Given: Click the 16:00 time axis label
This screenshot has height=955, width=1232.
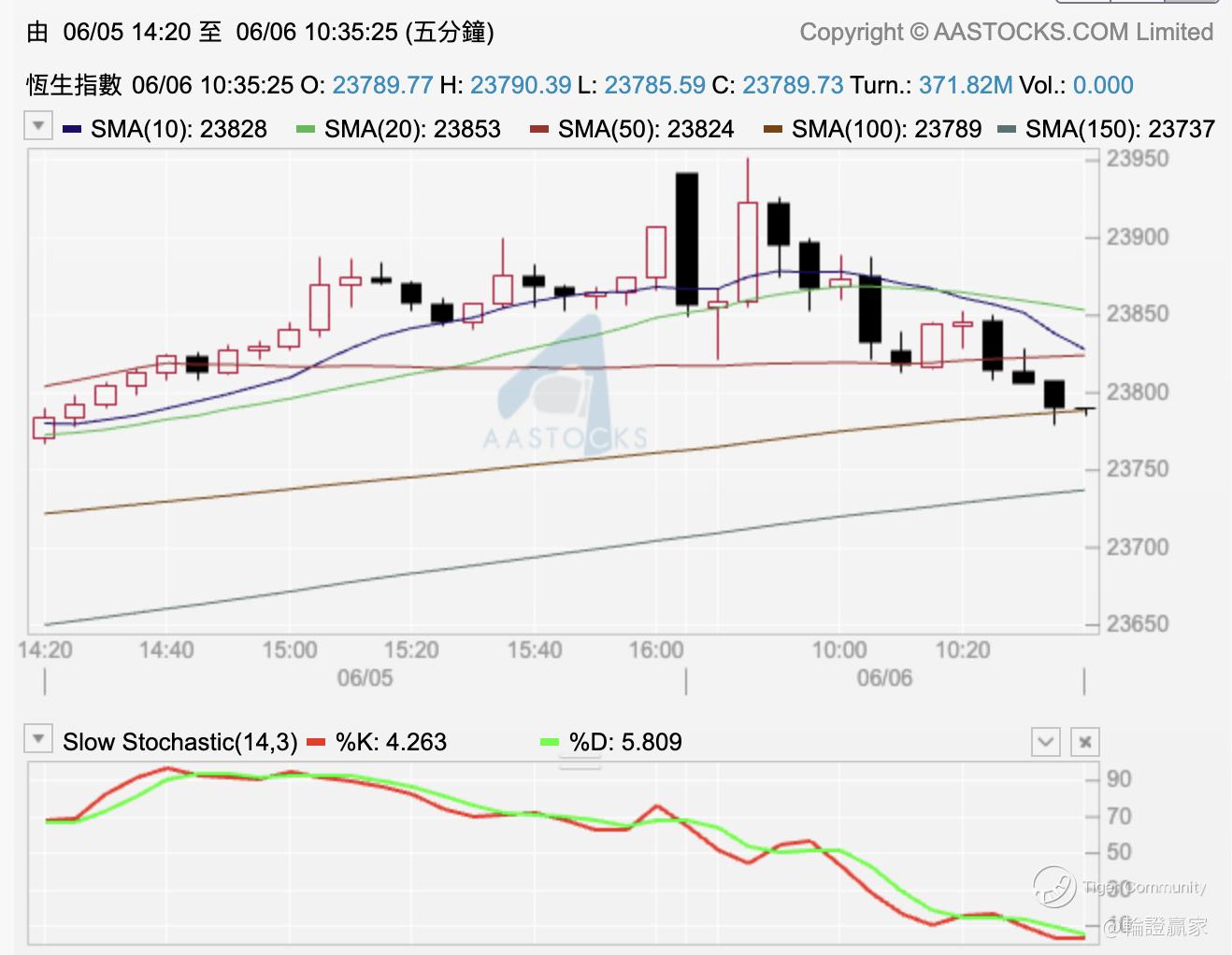Looking at the screenshot, I should [x=656, y=649].
